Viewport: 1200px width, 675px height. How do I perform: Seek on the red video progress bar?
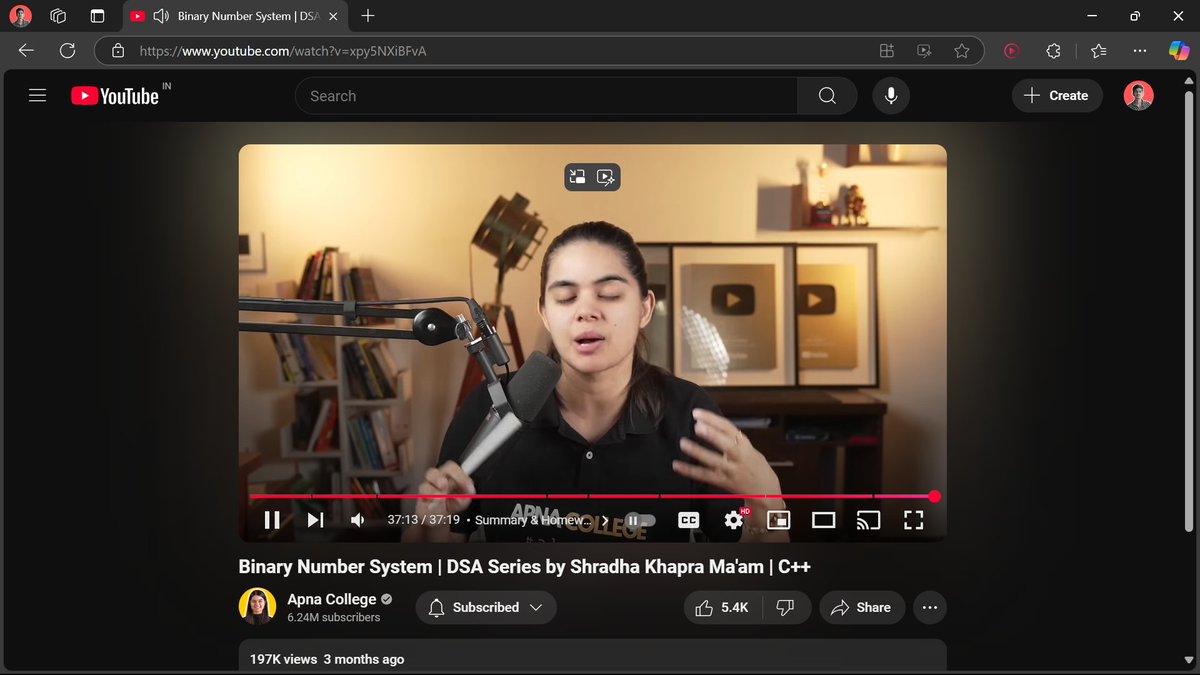592,496
